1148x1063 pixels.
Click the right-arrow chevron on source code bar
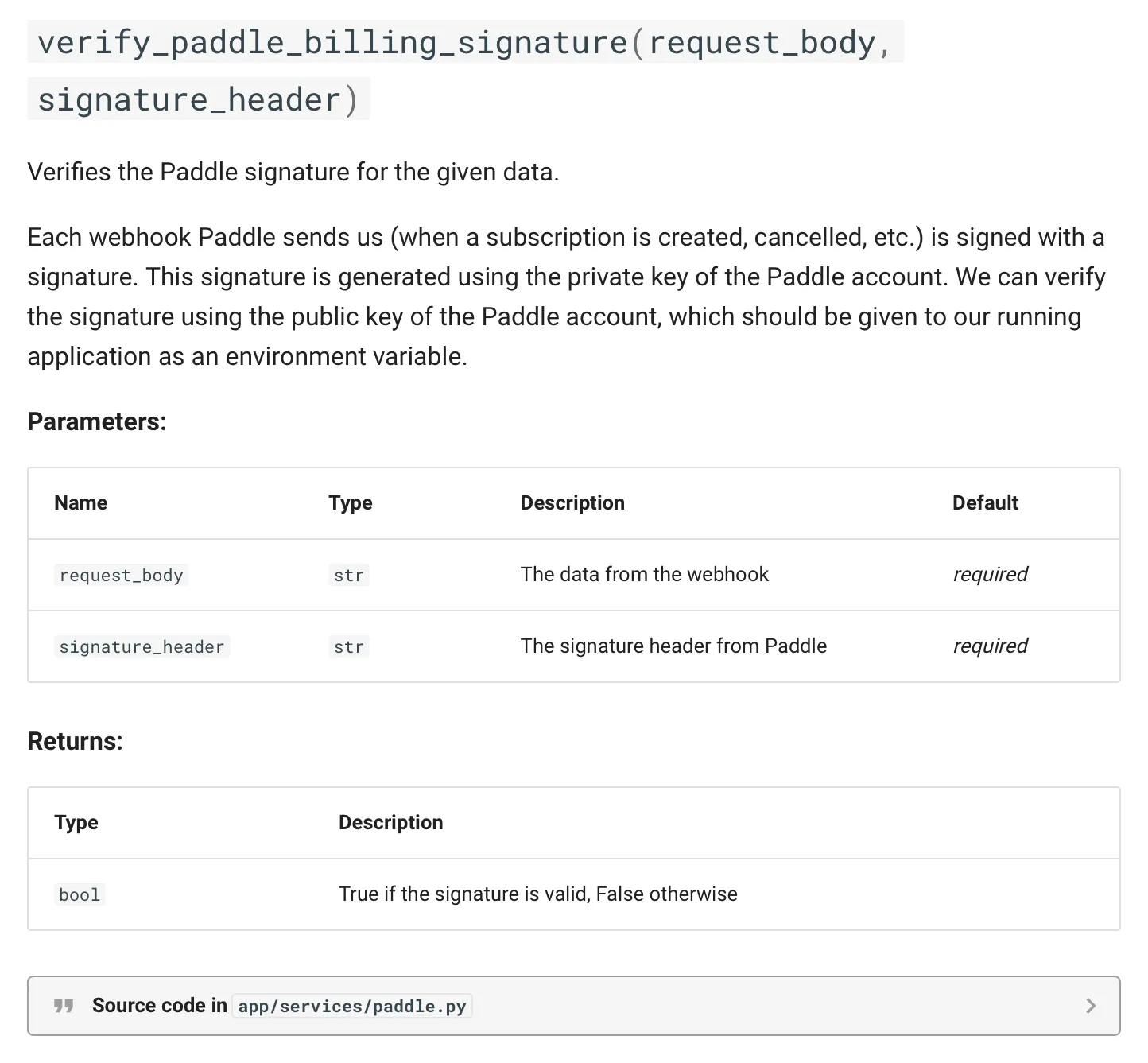point(1091,1006)
